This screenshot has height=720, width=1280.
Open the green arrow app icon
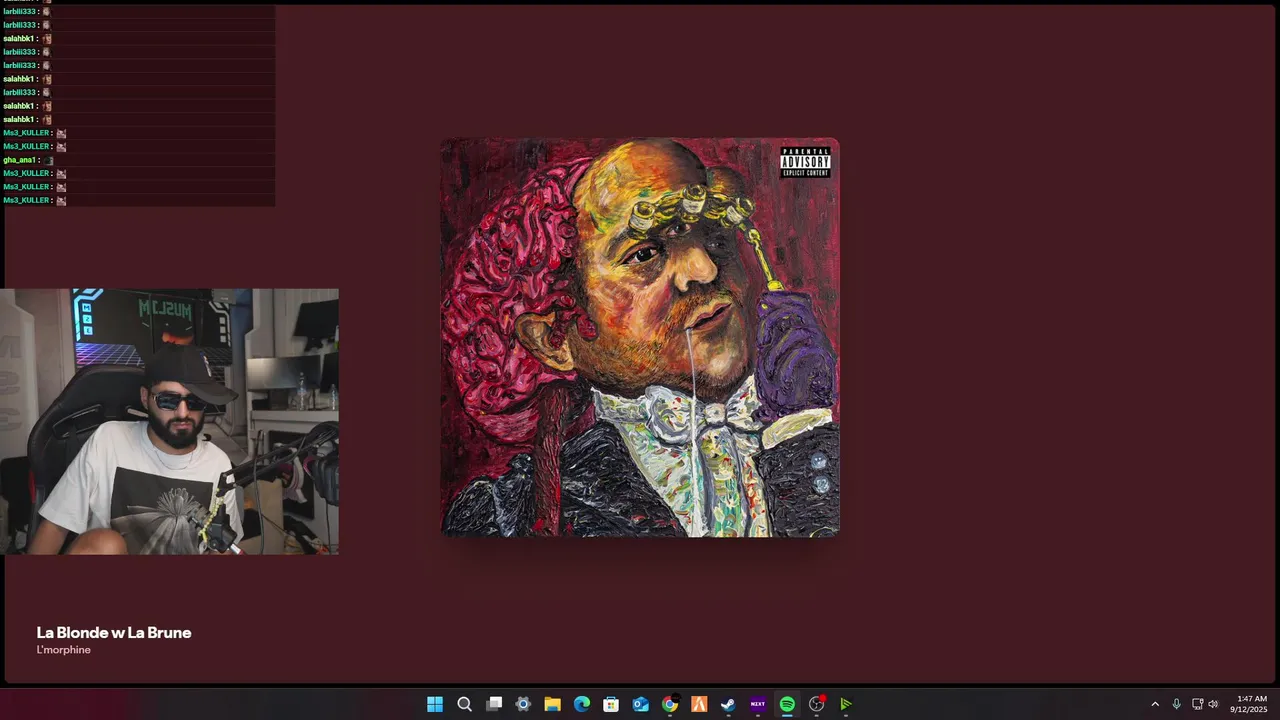click(846, 704)
